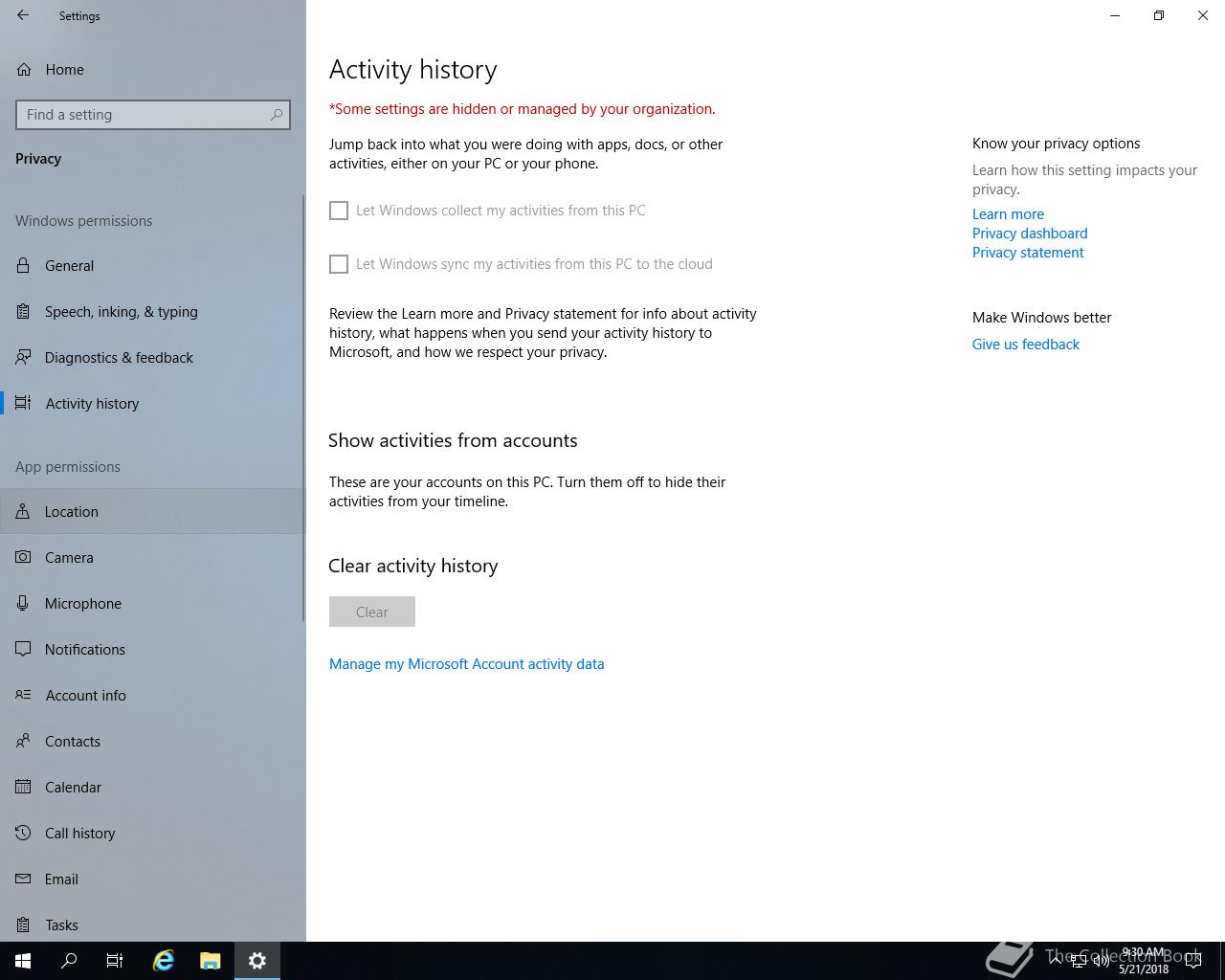Click the Account info icon
The width and height of the screenshot is (1225, 980).
24,695
